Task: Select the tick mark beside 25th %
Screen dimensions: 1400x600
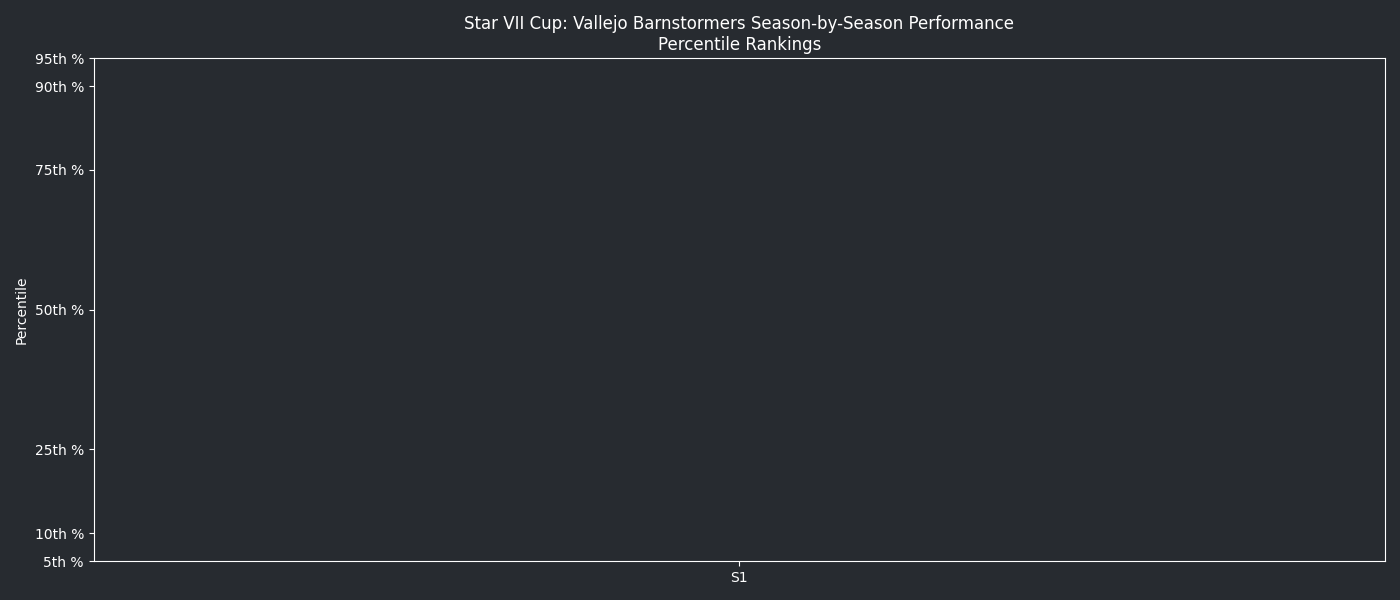Action: click(x=92, y=450)
